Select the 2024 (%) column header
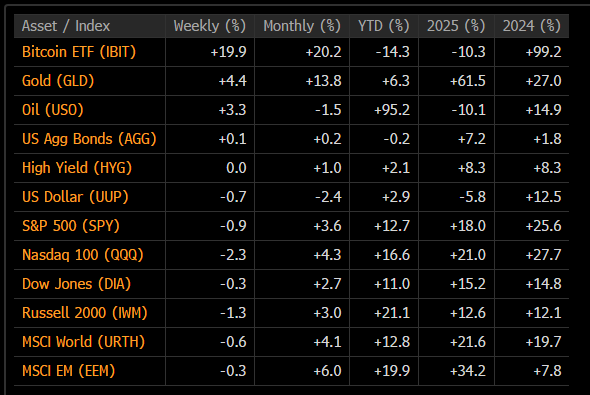Viewport: 590px width, 395px height. [532, 26]
